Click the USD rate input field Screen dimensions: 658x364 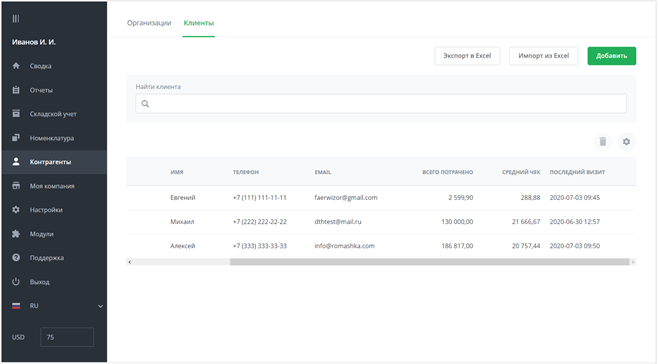click(67, 337)
